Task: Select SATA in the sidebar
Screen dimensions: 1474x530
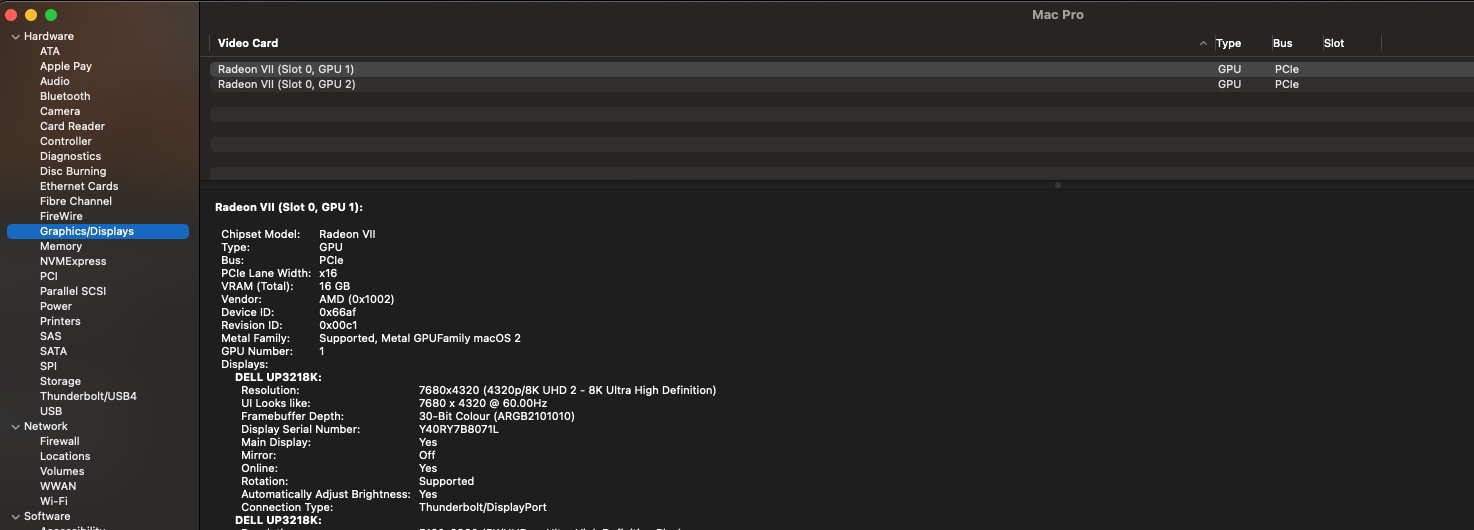Action: (54, 351)
